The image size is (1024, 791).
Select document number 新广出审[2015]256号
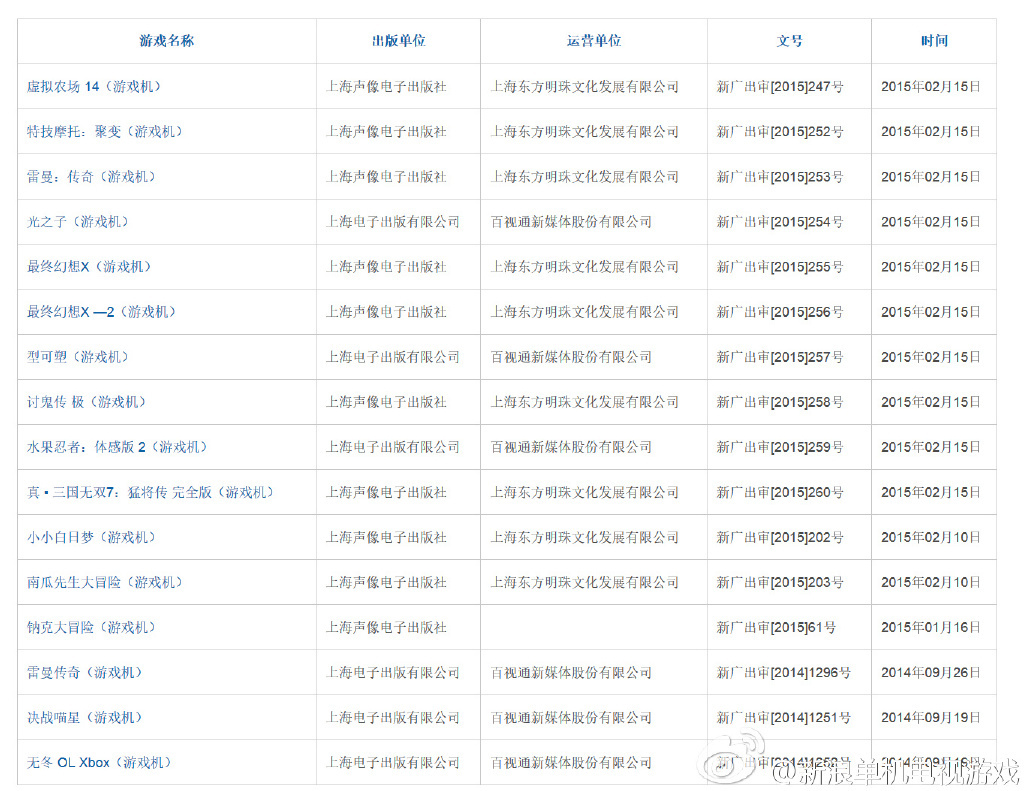pyautogui.click(x=780, y=312)
